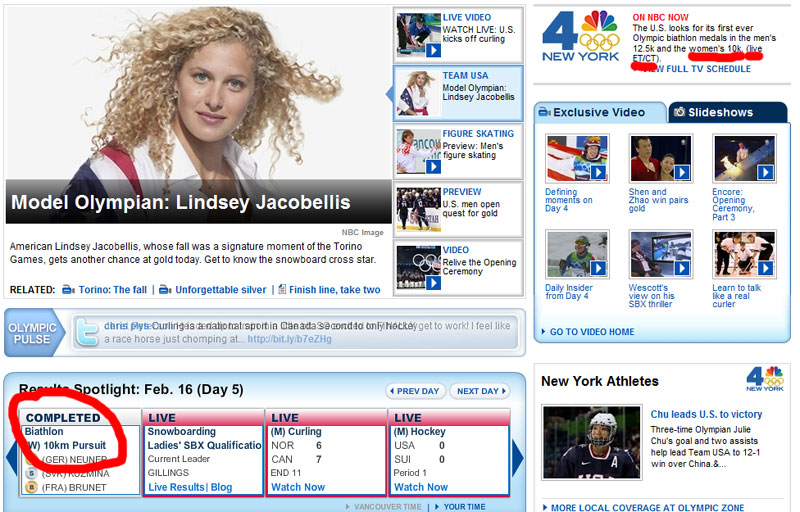Play the U.S. curling live video thumbnail
The width and height of the screenshot is (800, 512).
tap(418, 35)
